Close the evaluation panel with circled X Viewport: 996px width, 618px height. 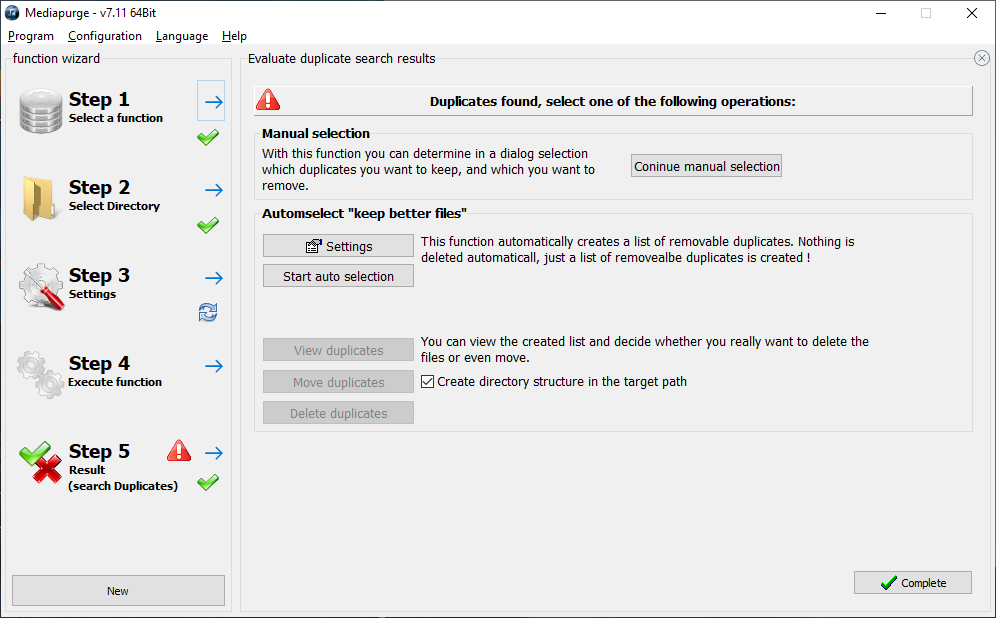click(981, 58)
